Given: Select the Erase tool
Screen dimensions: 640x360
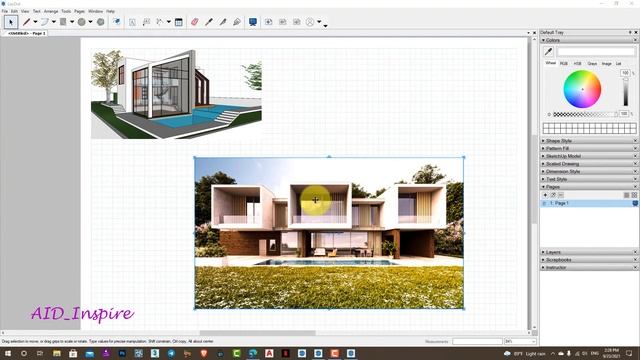Looking at the screenshot, I should tap(195, 22).
